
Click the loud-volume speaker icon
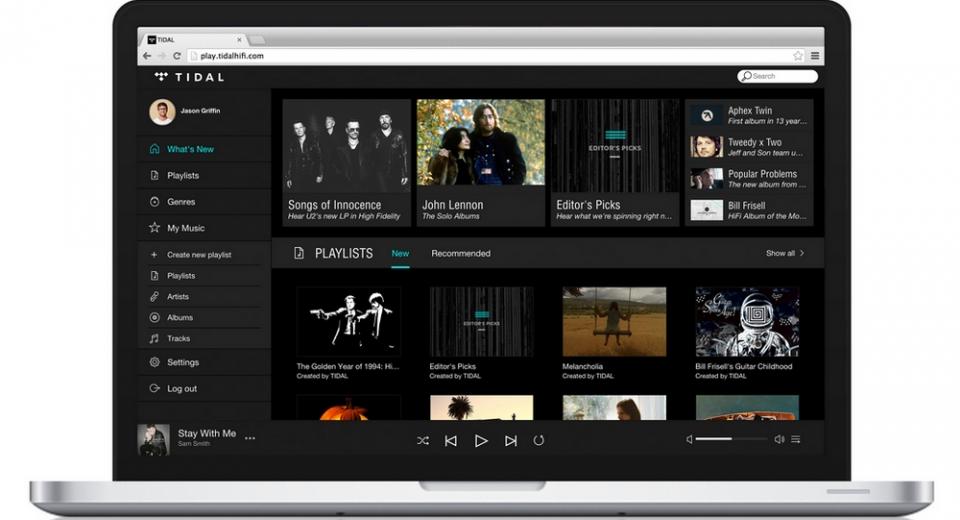click(779, 439)
